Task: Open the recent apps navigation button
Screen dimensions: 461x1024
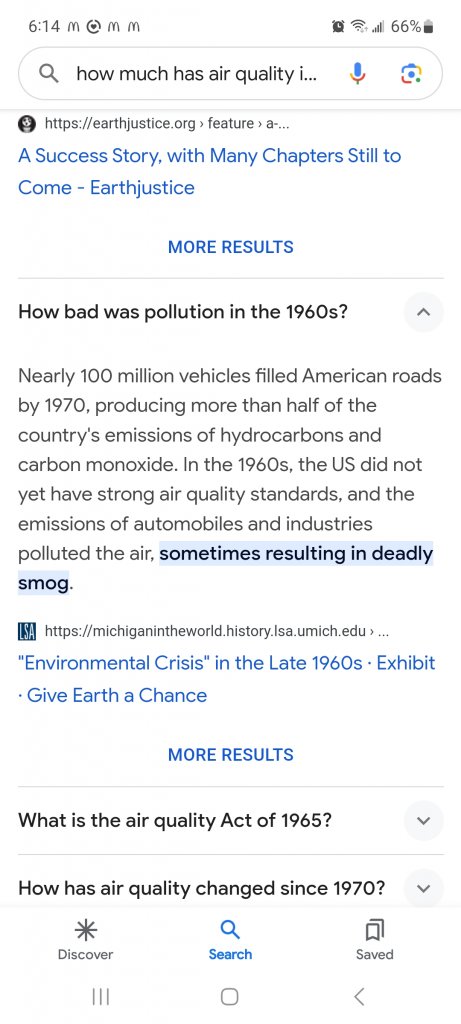Action: click(x=101, y=997)
